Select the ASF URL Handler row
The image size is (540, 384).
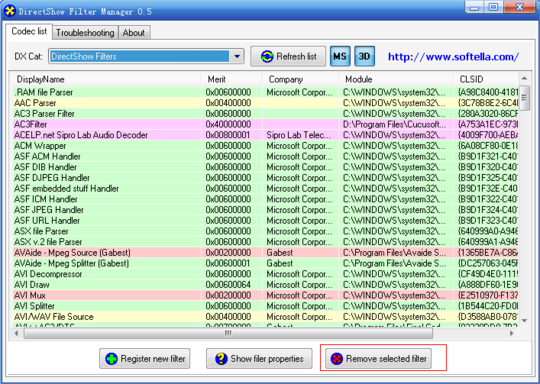pos(266,220)
